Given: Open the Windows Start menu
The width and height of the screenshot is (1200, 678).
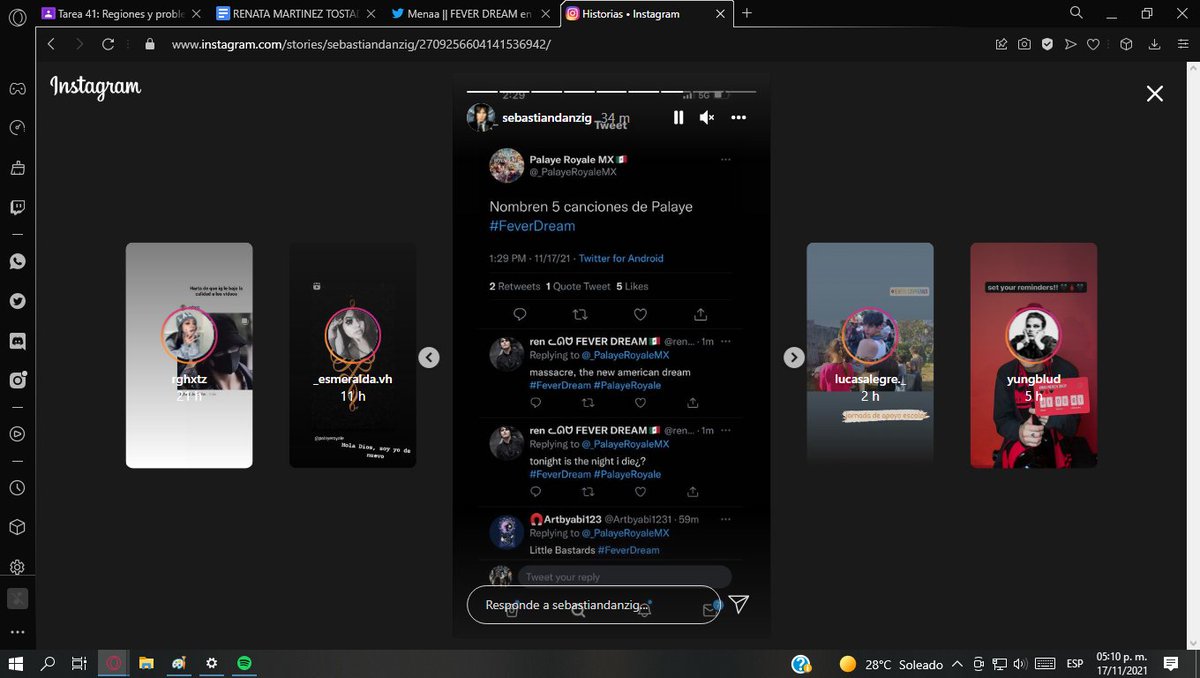Looking at the screenshot, I should [16, 663].
